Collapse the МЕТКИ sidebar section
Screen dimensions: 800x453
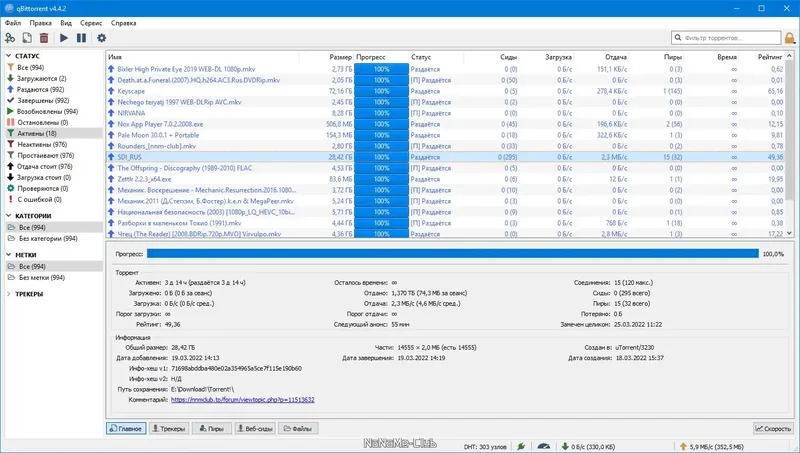point(9,255)
